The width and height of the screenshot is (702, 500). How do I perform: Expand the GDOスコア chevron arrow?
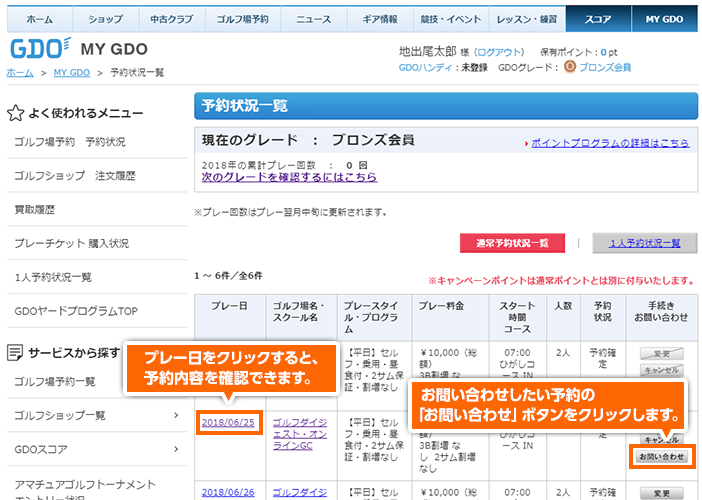pyautogui.click(x=176, y=449)
